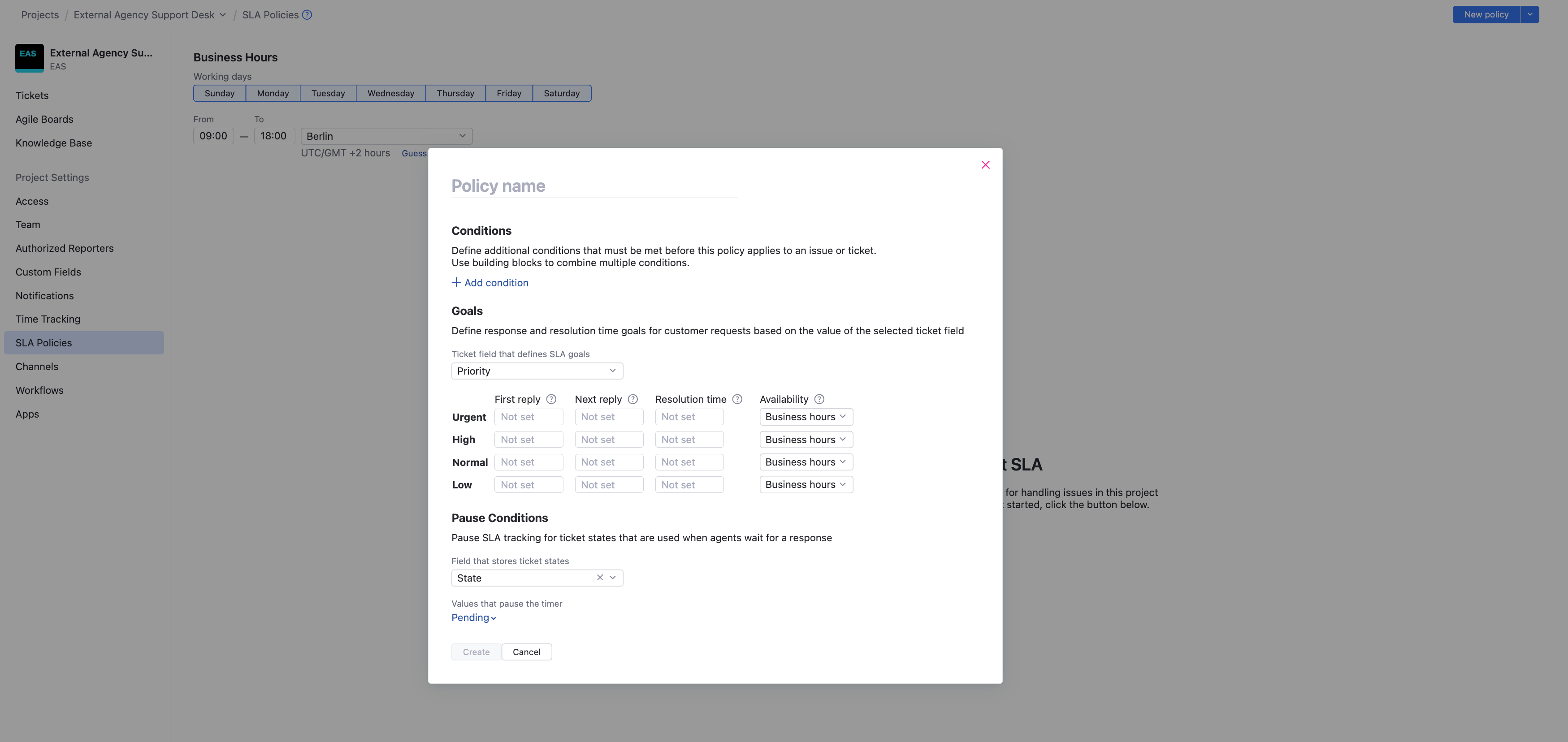Close the policy creation dialog
This screenshot has width=1568, height=742.
[985, 164]
